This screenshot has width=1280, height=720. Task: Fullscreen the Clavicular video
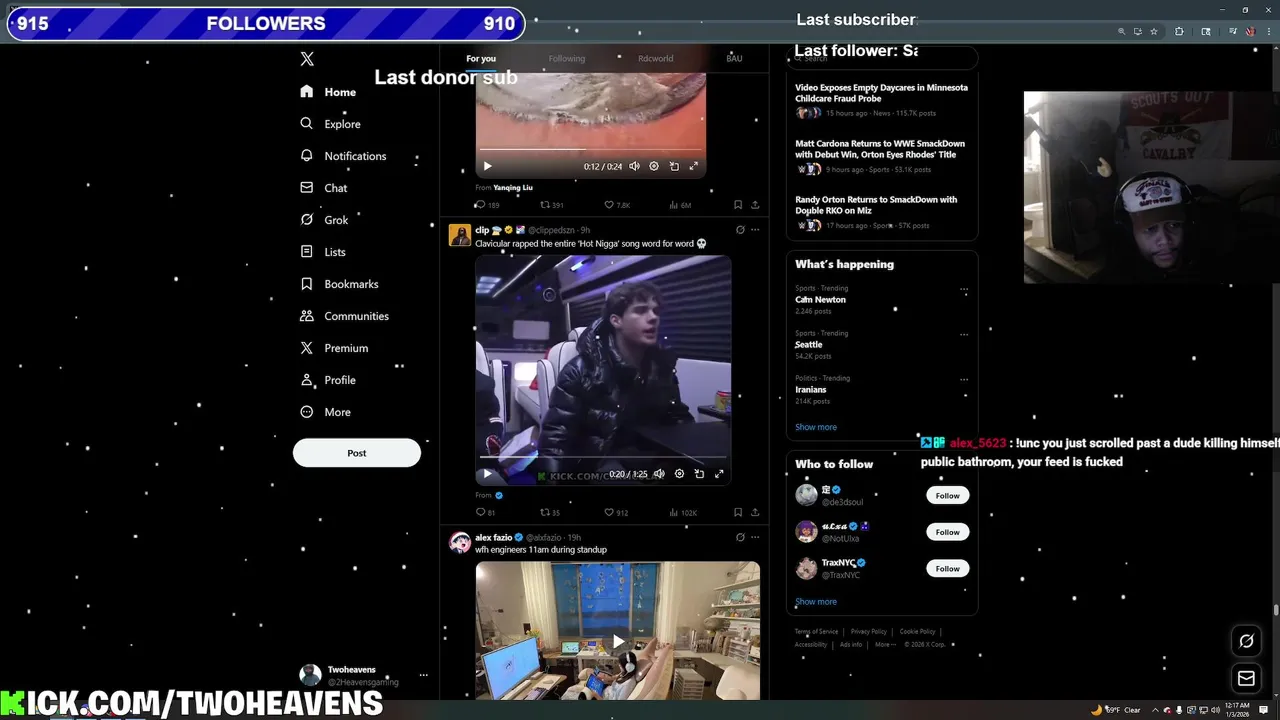click(718, 474)
